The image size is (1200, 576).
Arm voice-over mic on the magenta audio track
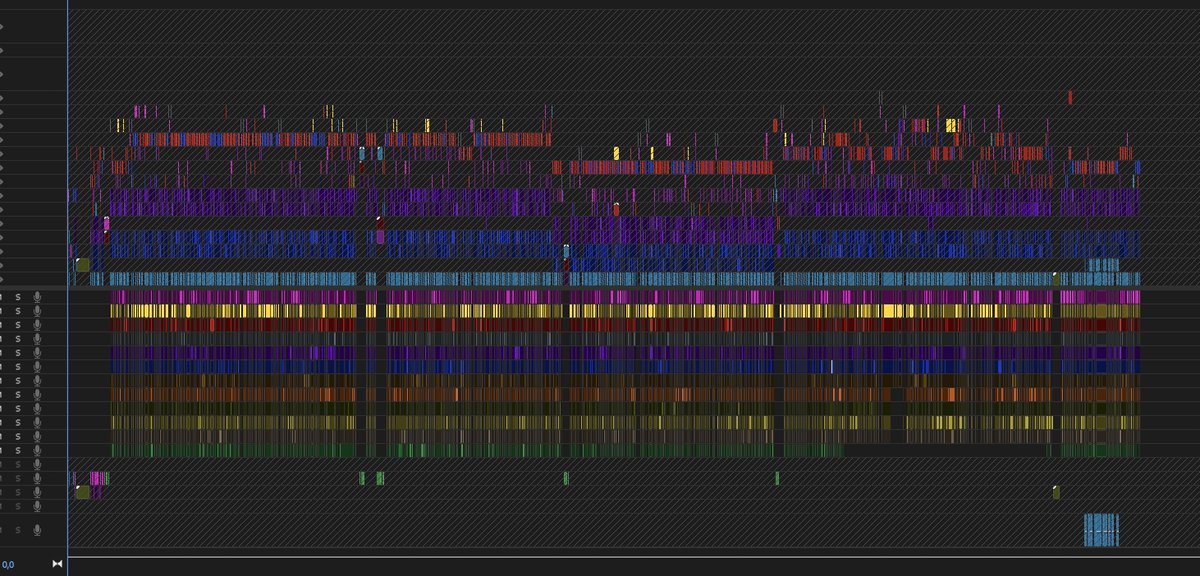(37, 297)
